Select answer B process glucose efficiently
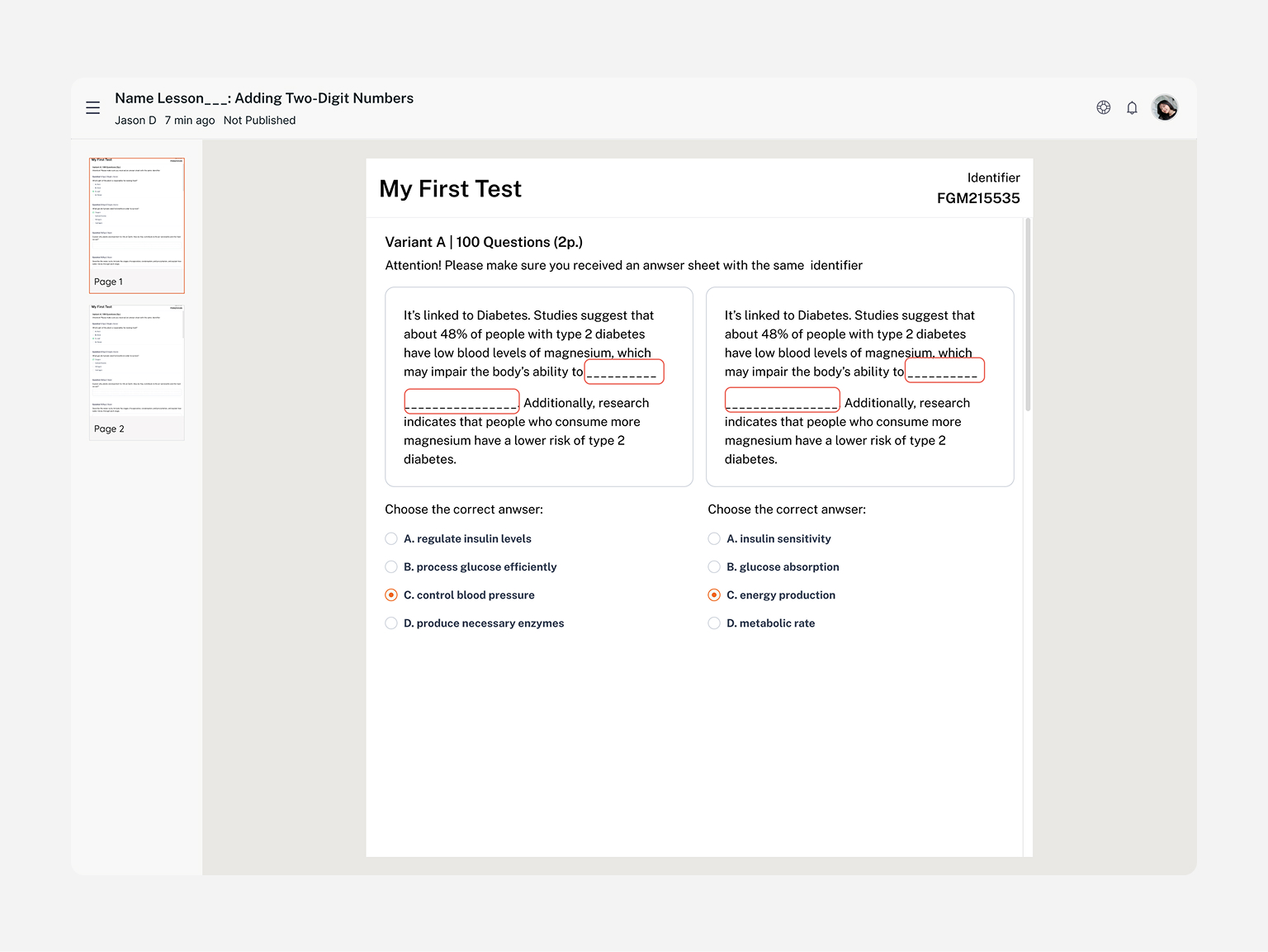 (390, 567)
